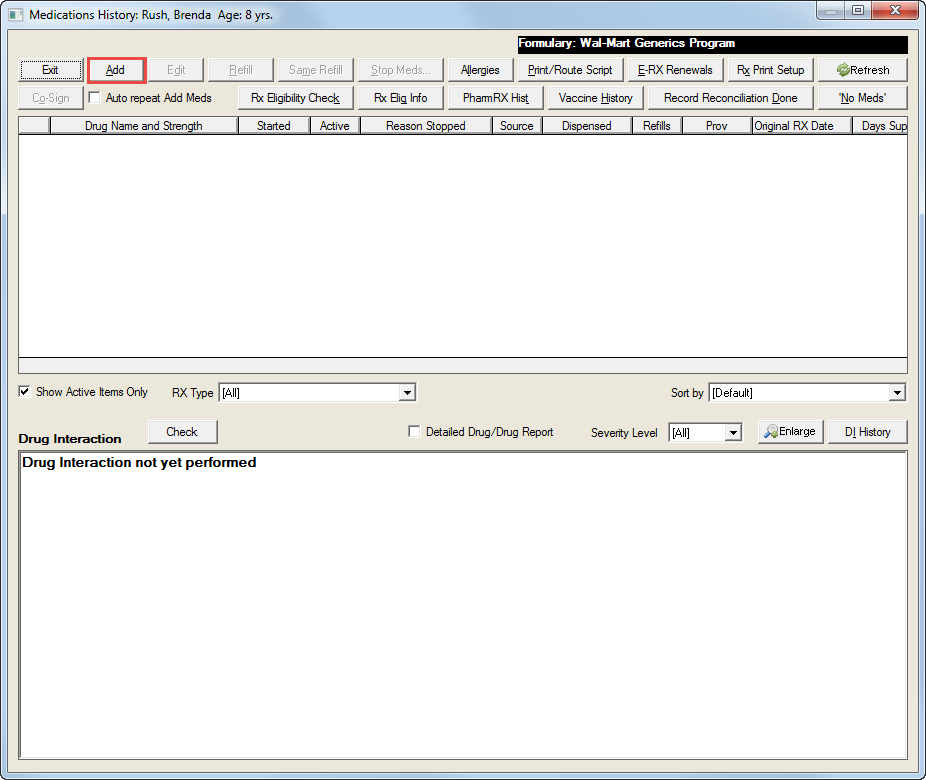Click the Enlarge magnifier button
Viewport: 926px width, 780px height.
pyautogui.click(x=789, y=432)
